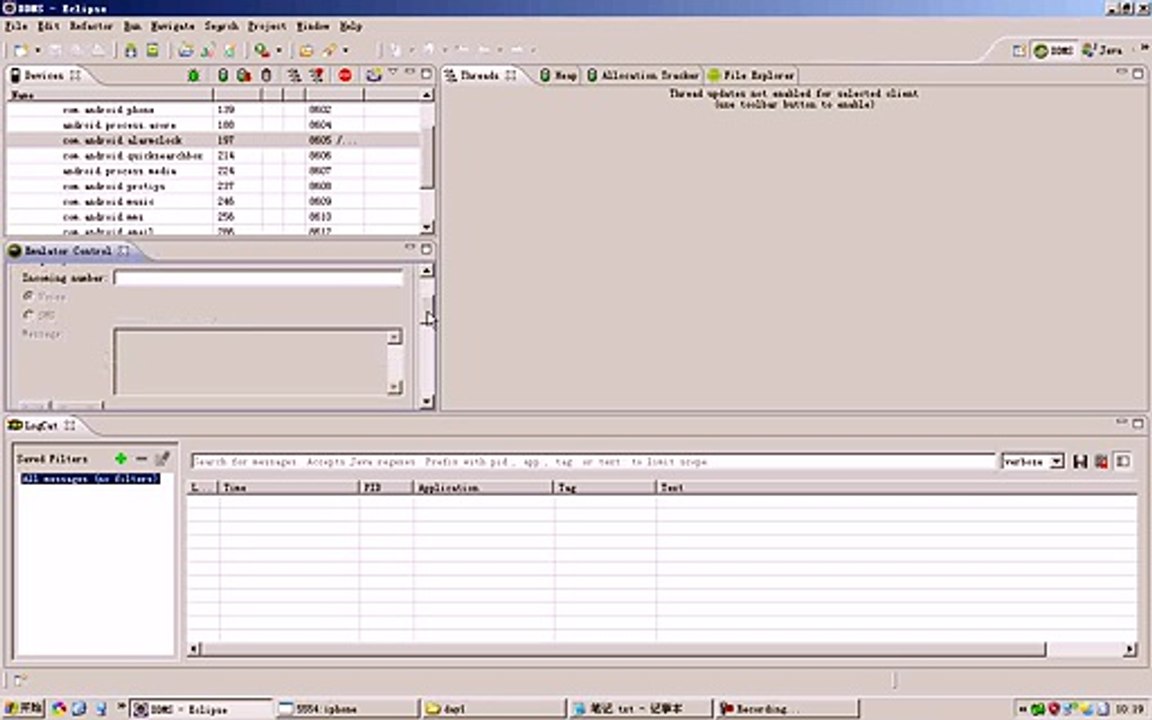Image resolution: width=1152 pixels, height=720 pixels.
Task: Select android.process.media process row
Action: (213, 171)
